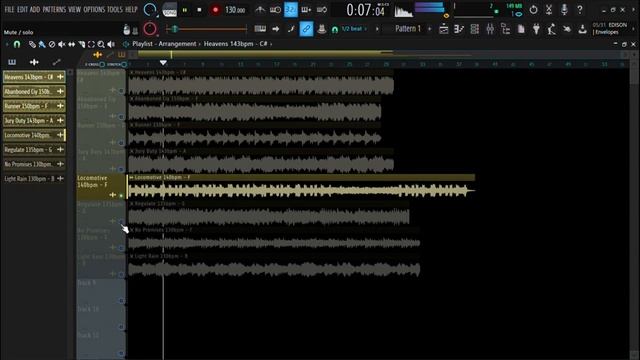Open the FILE menu
The image size is (640, 360).
9,9
